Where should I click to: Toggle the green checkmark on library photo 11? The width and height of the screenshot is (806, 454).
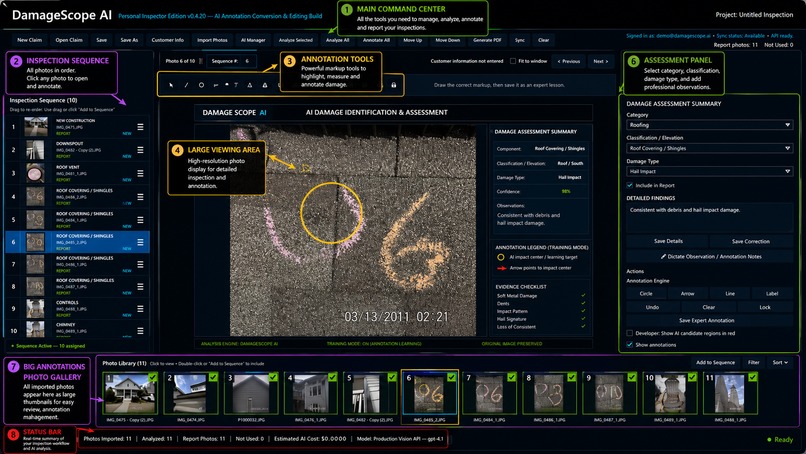[x=753, y=377]
